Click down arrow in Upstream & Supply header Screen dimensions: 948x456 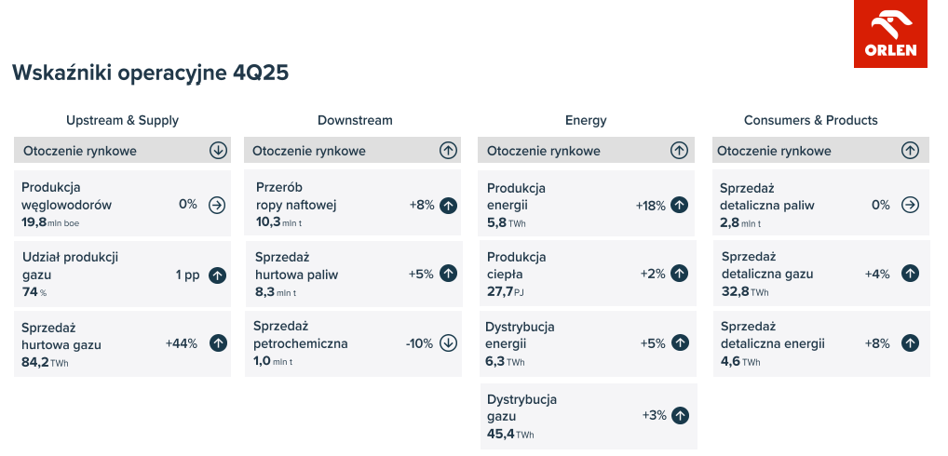(218, 150)
